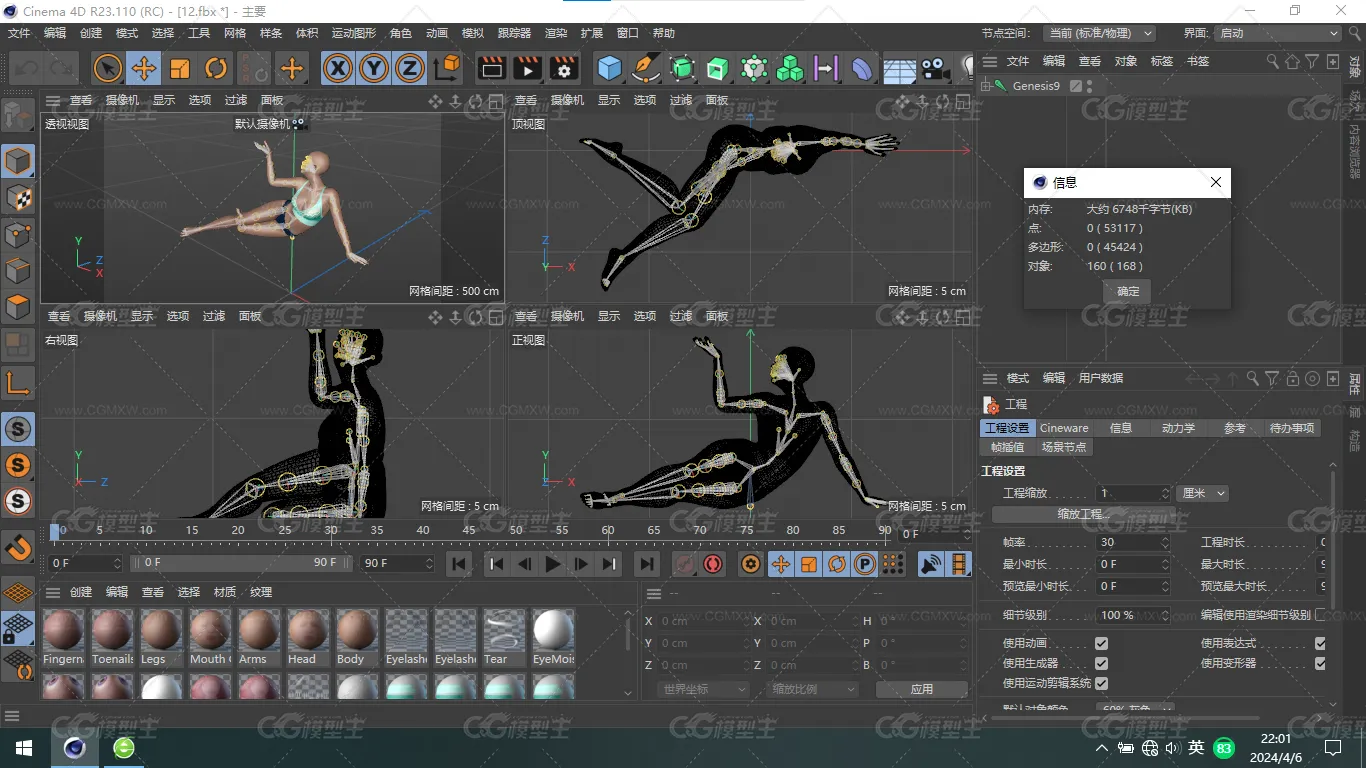Open render settings gear clapperboard icon
The image size is (1366, 768).
(564, 68)
